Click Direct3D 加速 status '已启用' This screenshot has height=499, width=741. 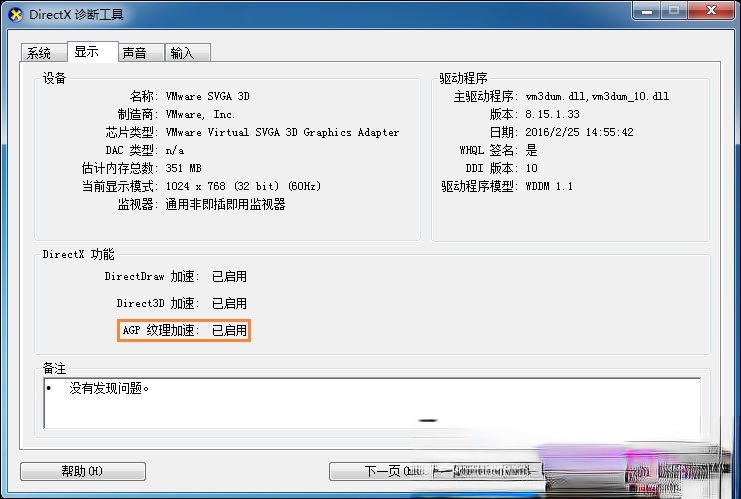pos(229,303)
